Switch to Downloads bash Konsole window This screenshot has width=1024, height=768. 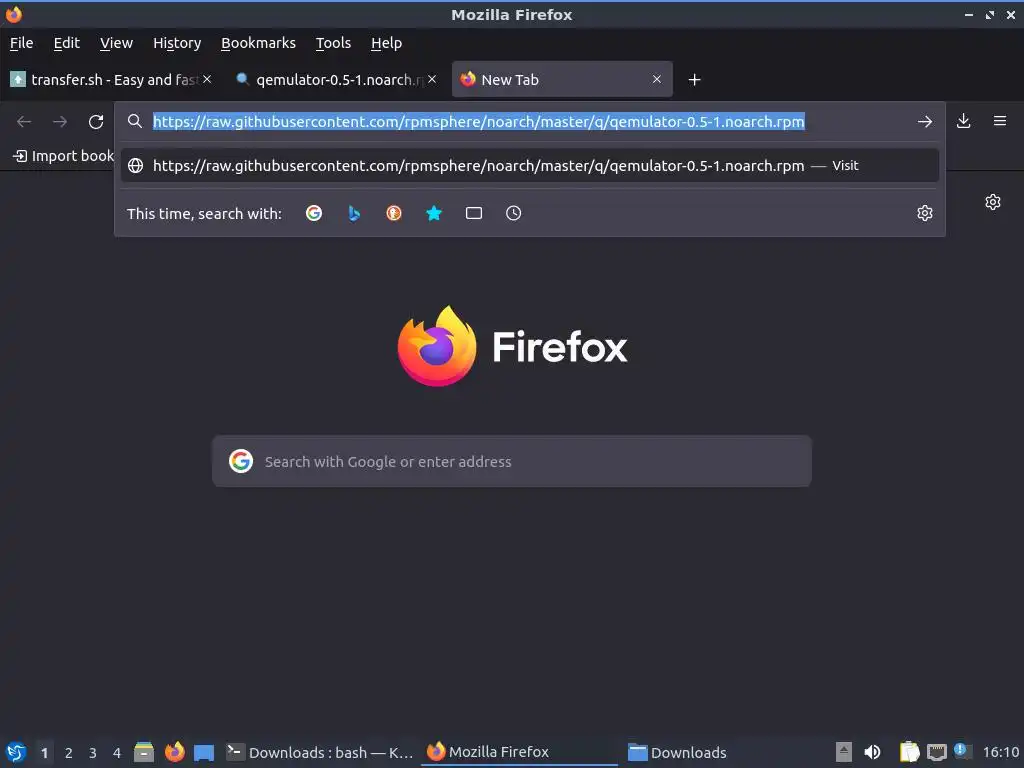[320, 752]
